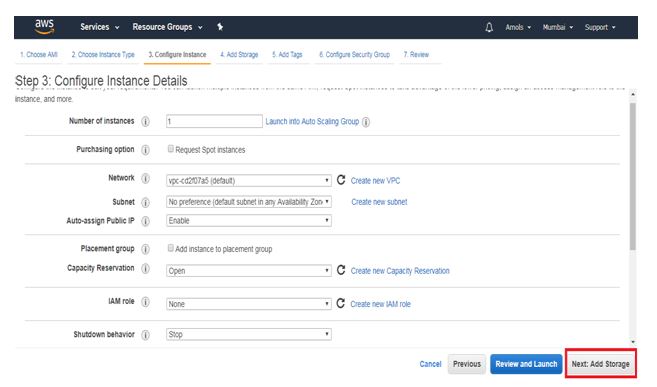Click info icon next to Capacity Reservation

(x=145, y=268)
